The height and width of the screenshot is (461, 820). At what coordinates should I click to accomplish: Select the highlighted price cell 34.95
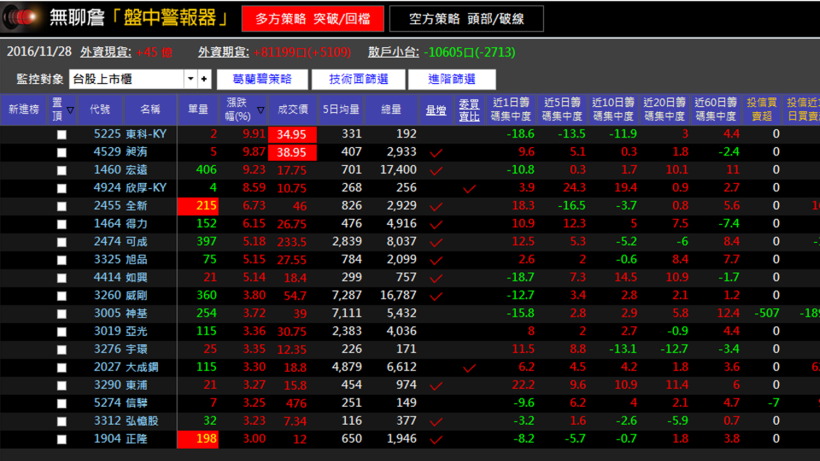pyautogui.click(x=292, y=134)
